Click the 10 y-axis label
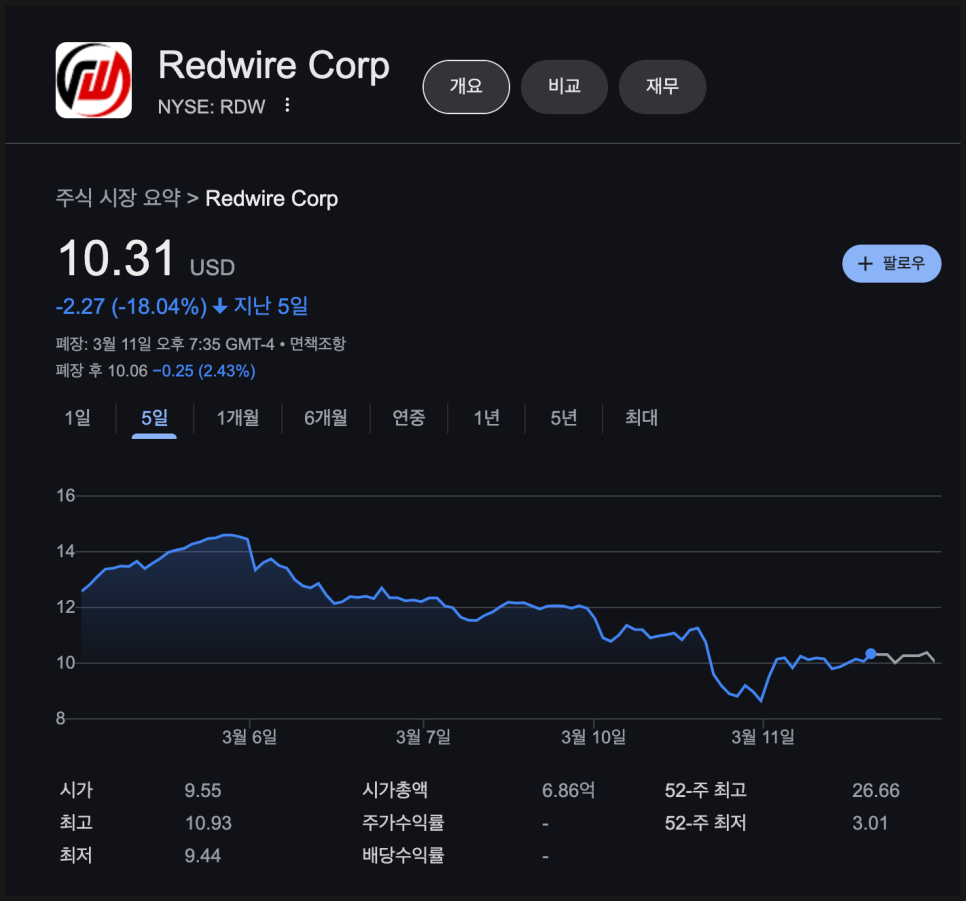966x901 pixels. pos(66,663)
